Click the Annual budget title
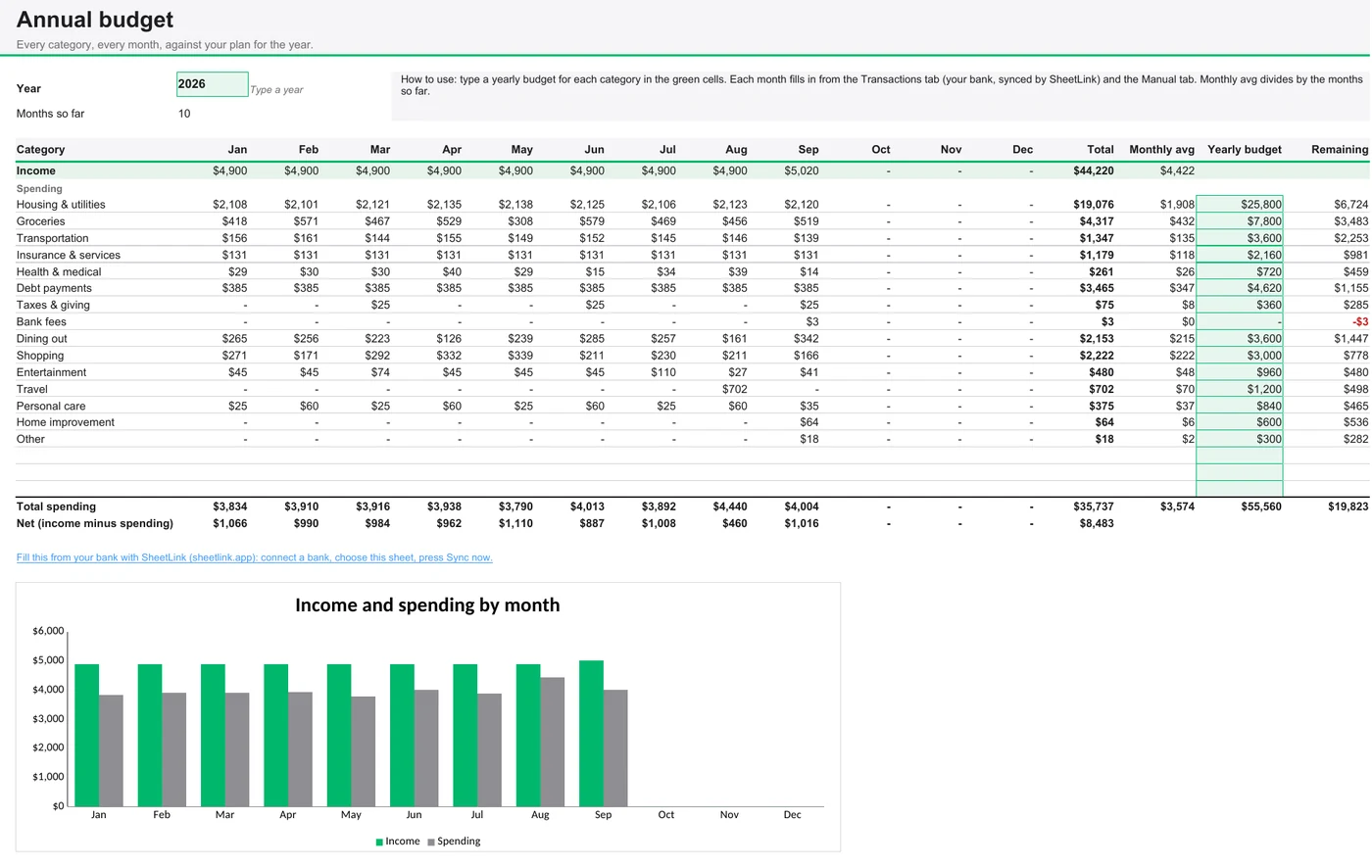The image size is (1372, 868). (x=95, y=20)
